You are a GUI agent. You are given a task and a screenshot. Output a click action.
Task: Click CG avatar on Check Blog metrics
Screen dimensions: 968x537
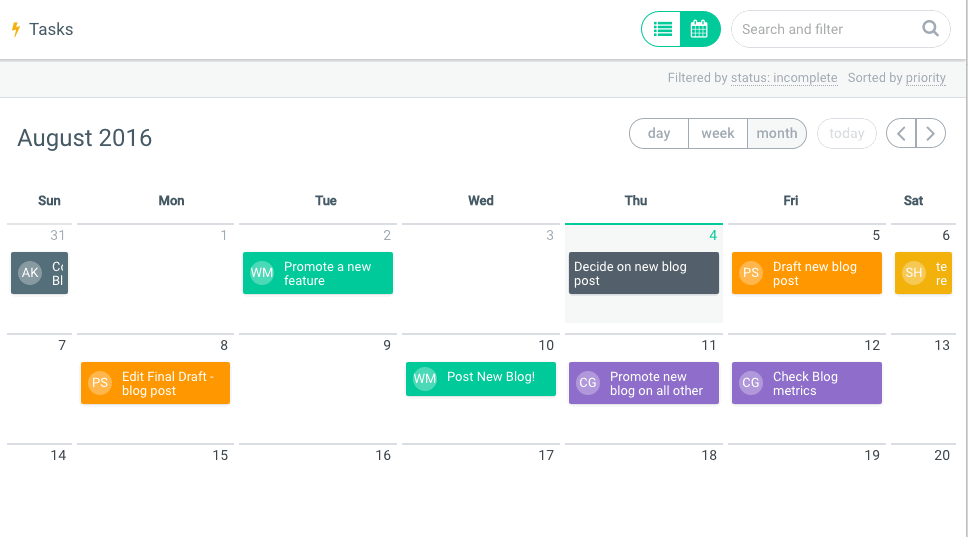point(751,383)
